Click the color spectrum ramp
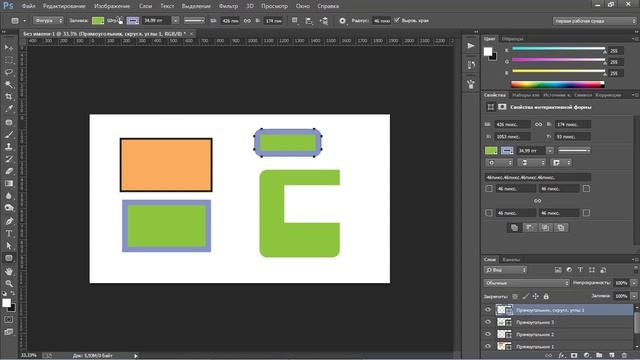 (558, 84)
